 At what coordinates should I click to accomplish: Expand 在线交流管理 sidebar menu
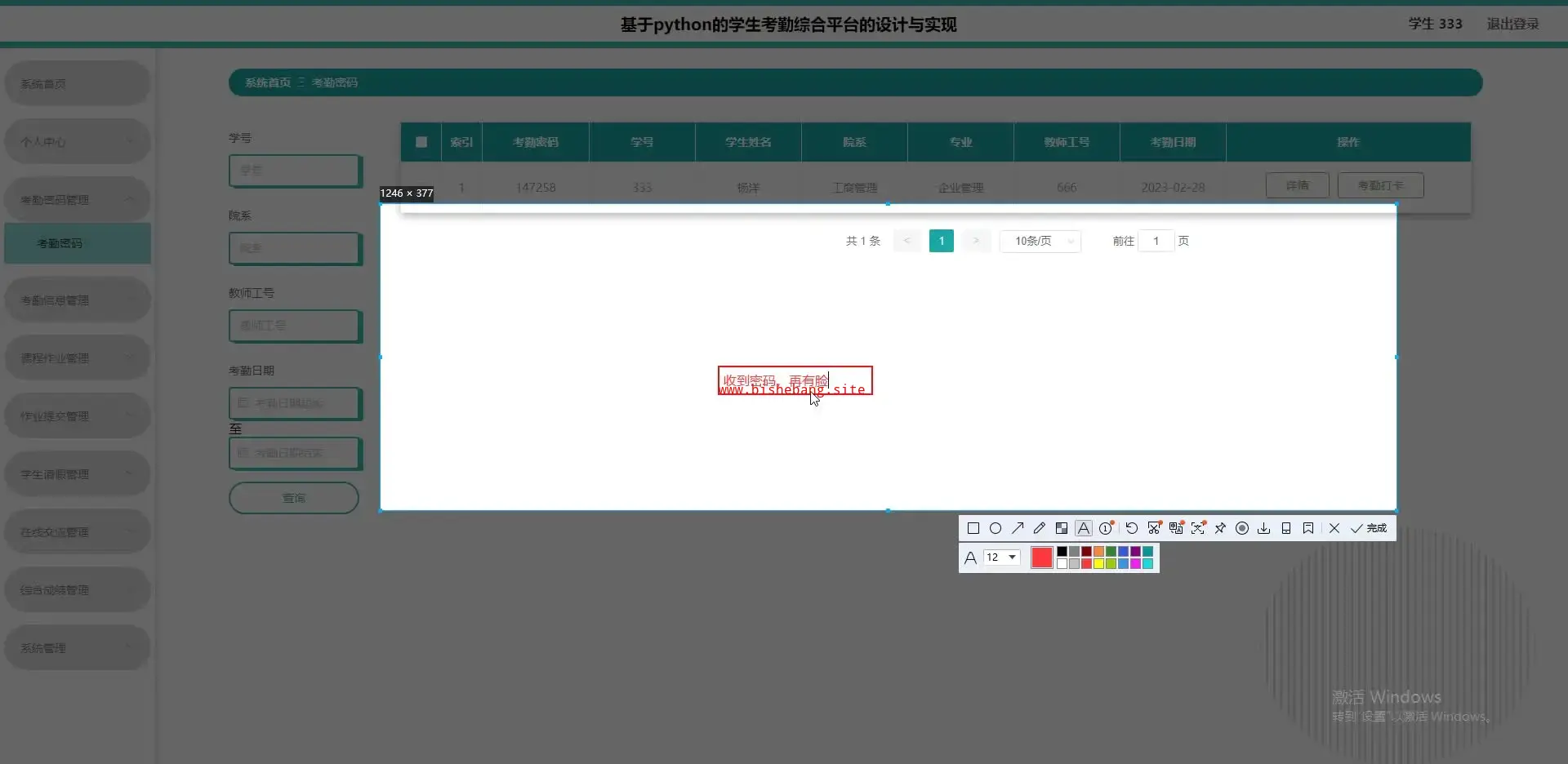click(78, 531)
